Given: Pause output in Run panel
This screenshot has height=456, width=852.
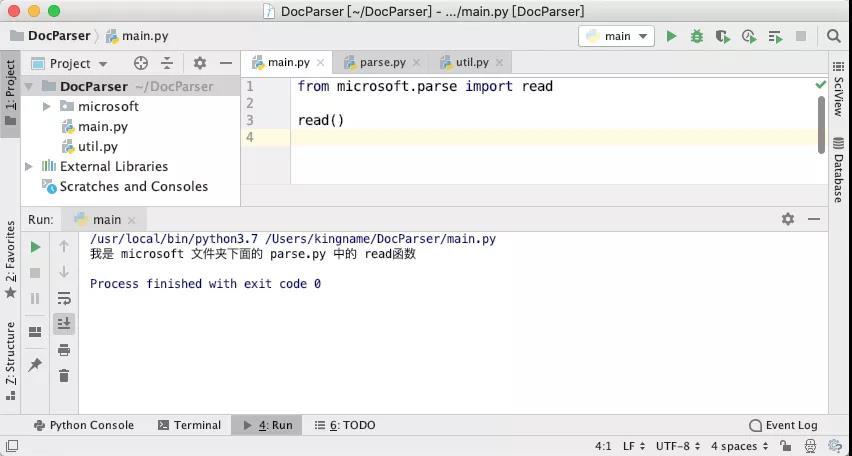Looking at the screenshot, I should 35,298.
